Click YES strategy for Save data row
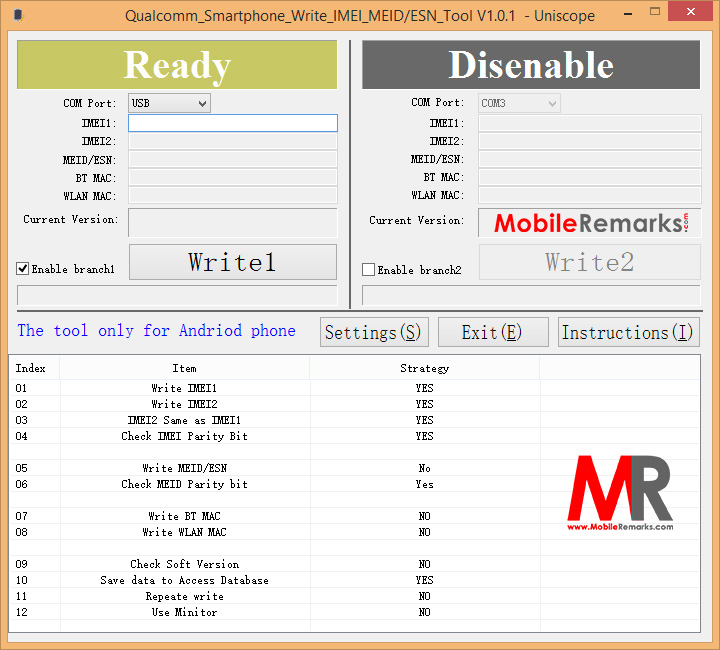The image size is (720, 650). point(425,580)
